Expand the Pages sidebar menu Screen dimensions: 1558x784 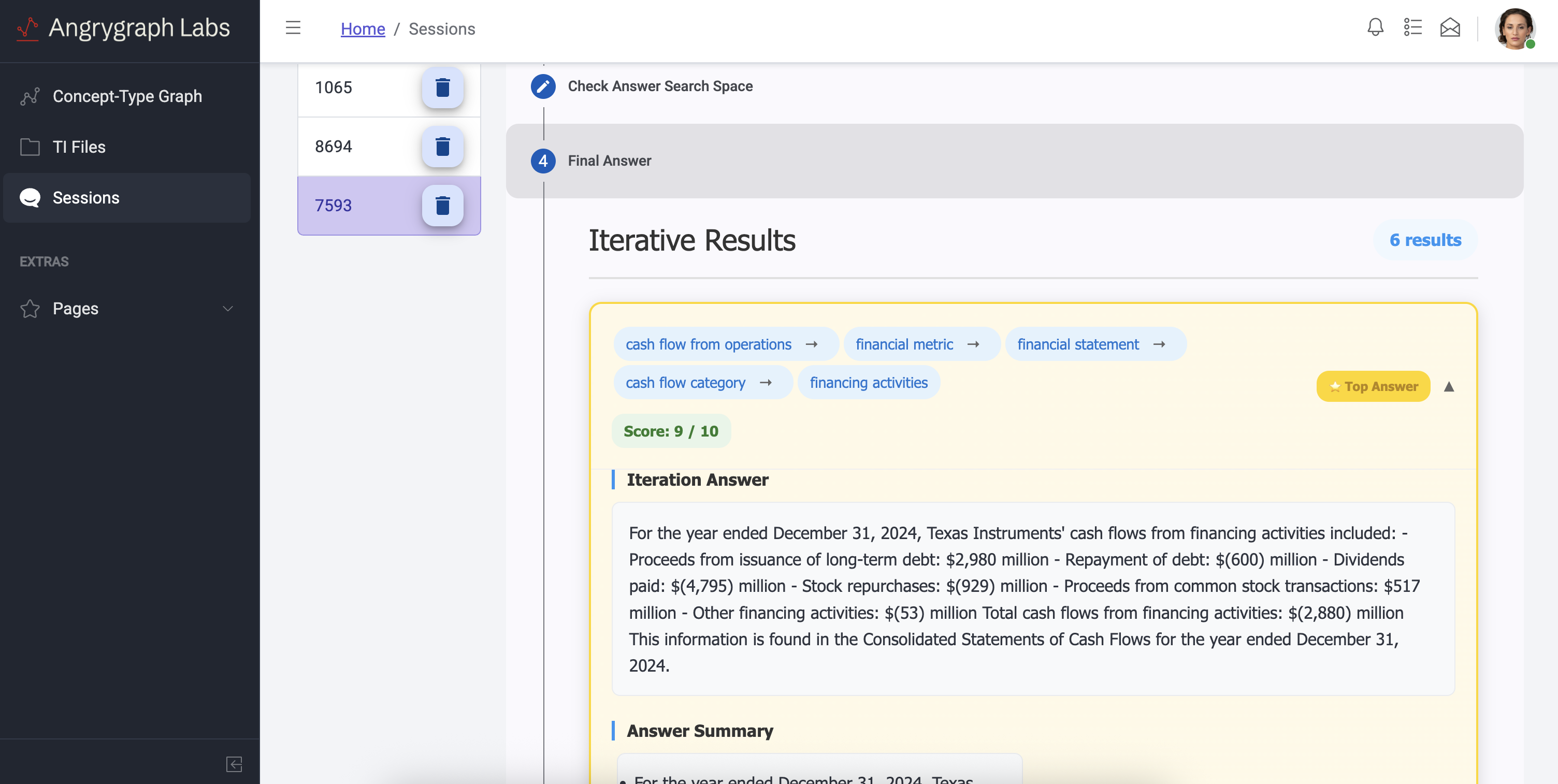[127, 308]
